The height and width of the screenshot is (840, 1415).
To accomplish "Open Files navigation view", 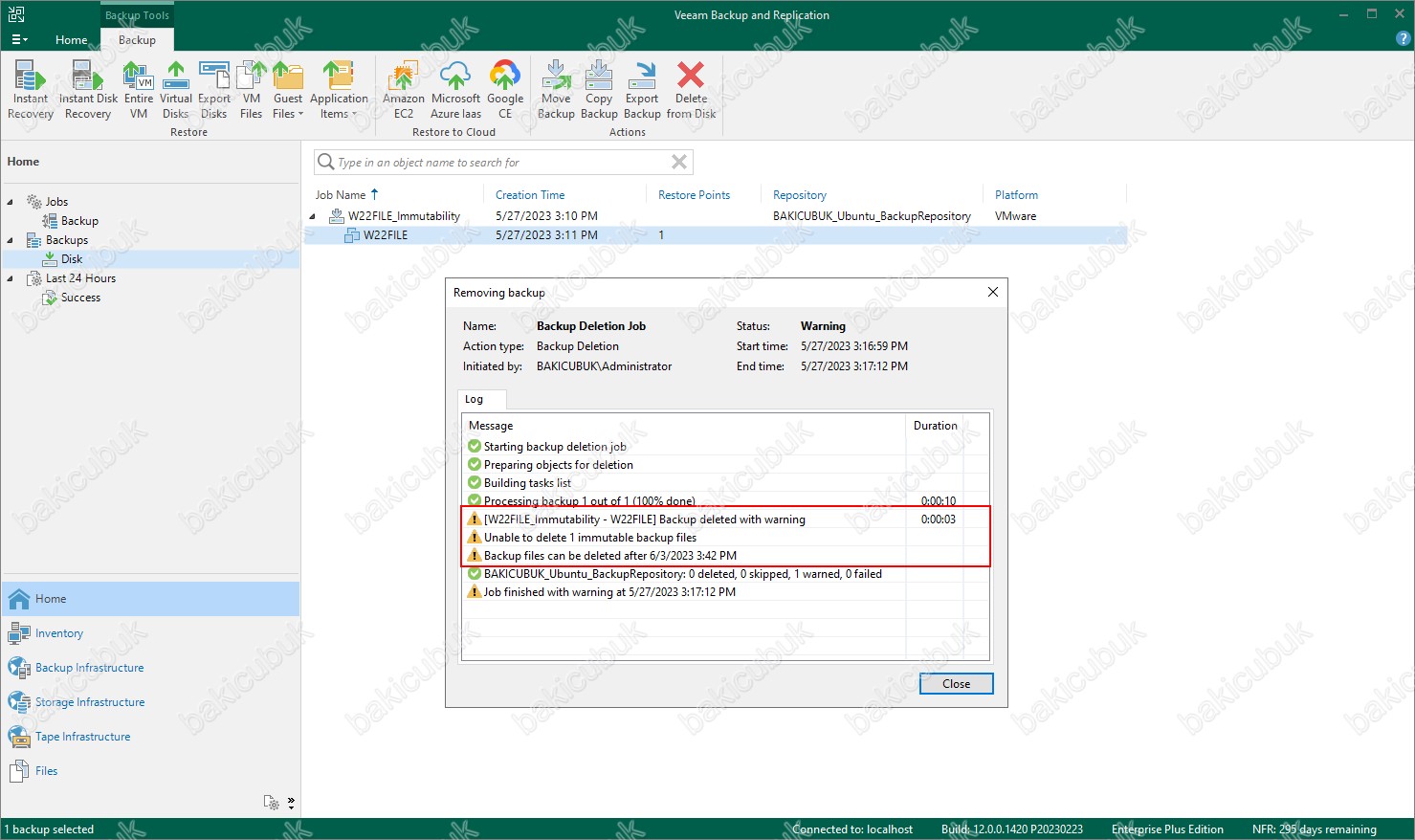I will (151, 771).
